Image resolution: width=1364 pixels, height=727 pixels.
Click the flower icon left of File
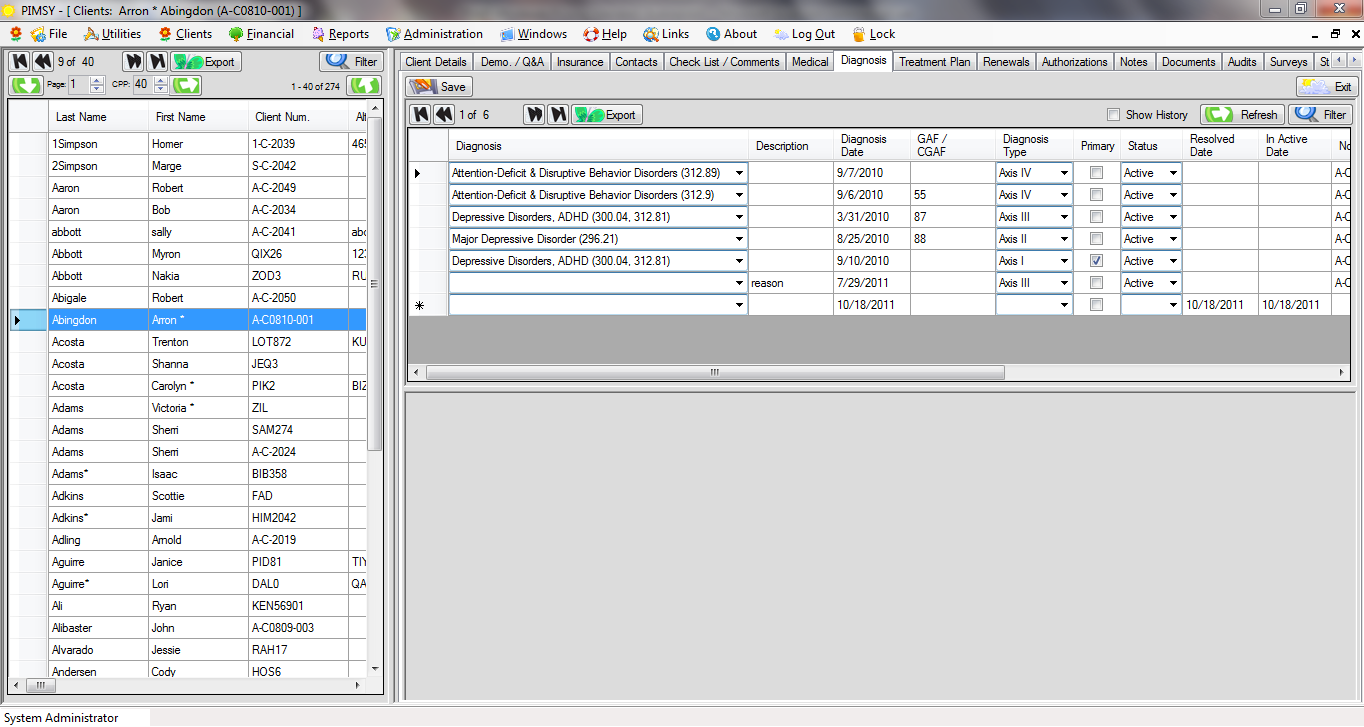coord(16,33)
